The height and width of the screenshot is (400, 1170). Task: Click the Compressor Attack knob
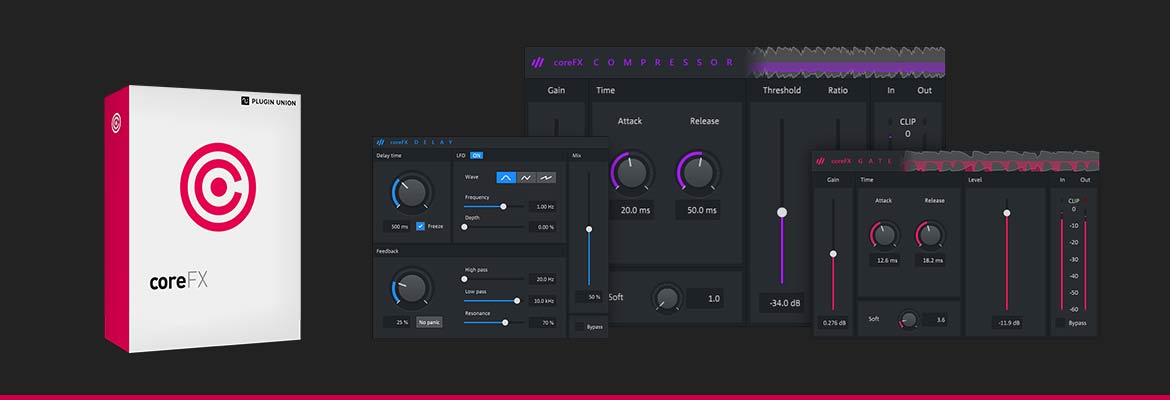(x=632, y=172)
